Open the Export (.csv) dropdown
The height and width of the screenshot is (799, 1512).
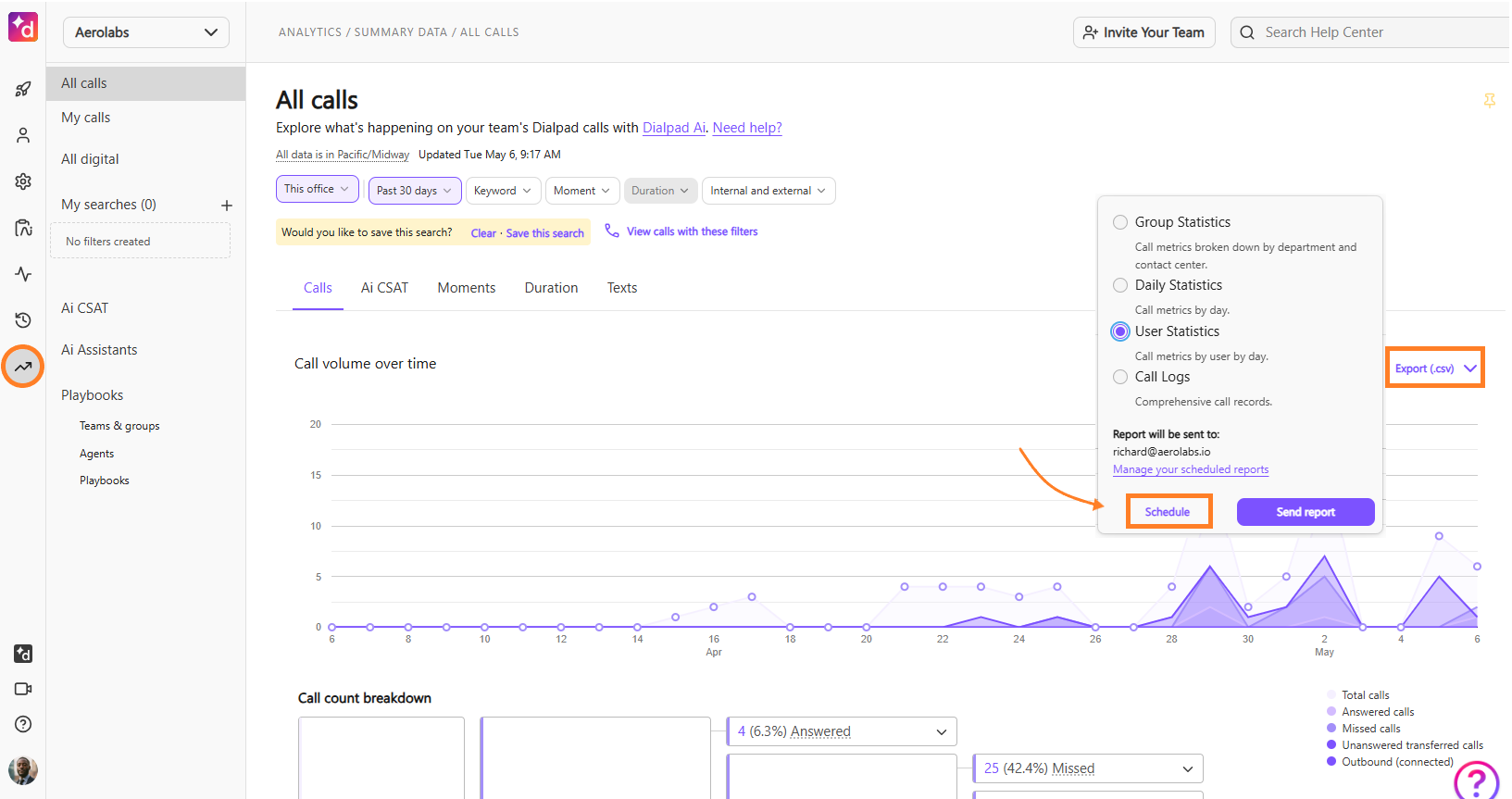pyautogui.click(x=1435, y=368)
